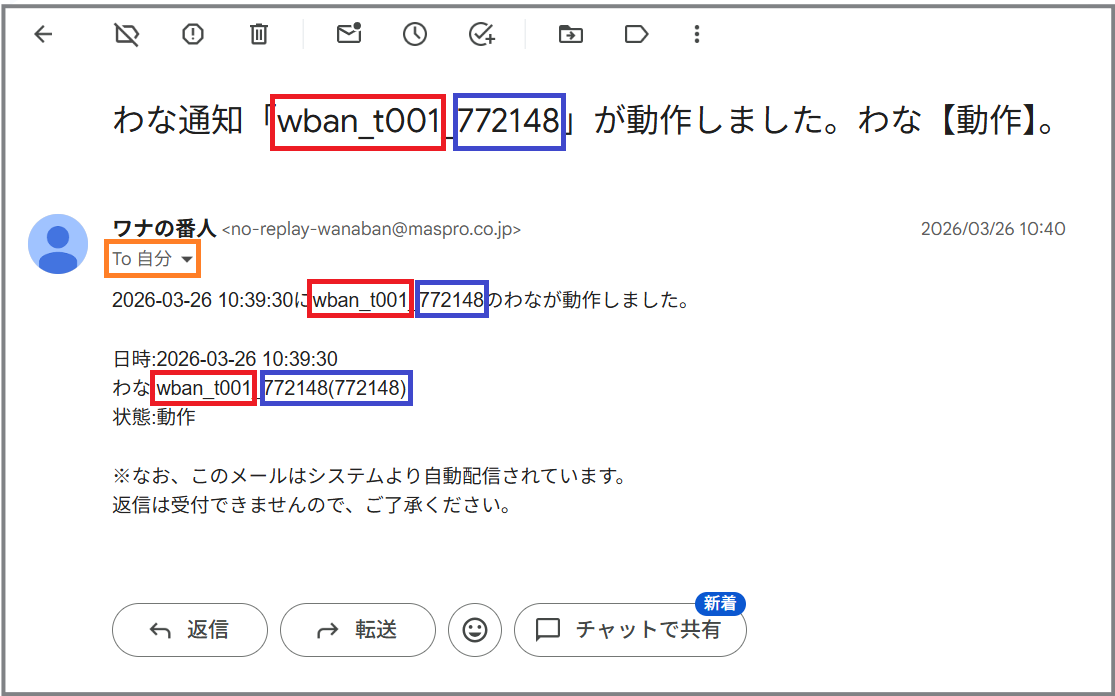Open the archive-blocked icon in the toolbar
Screen dimensions: 1115x696
click(124, 34)
